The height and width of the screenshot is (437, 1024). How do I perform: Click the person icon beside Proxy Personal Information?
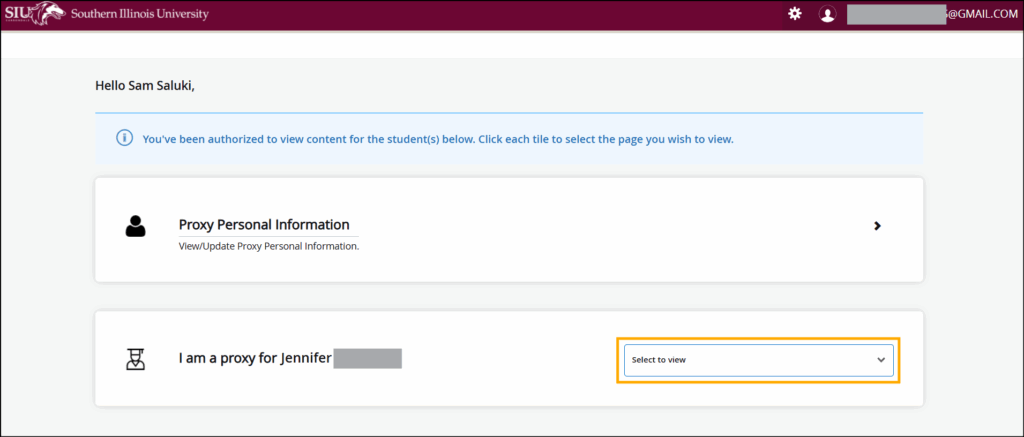(x=135, y=226)
